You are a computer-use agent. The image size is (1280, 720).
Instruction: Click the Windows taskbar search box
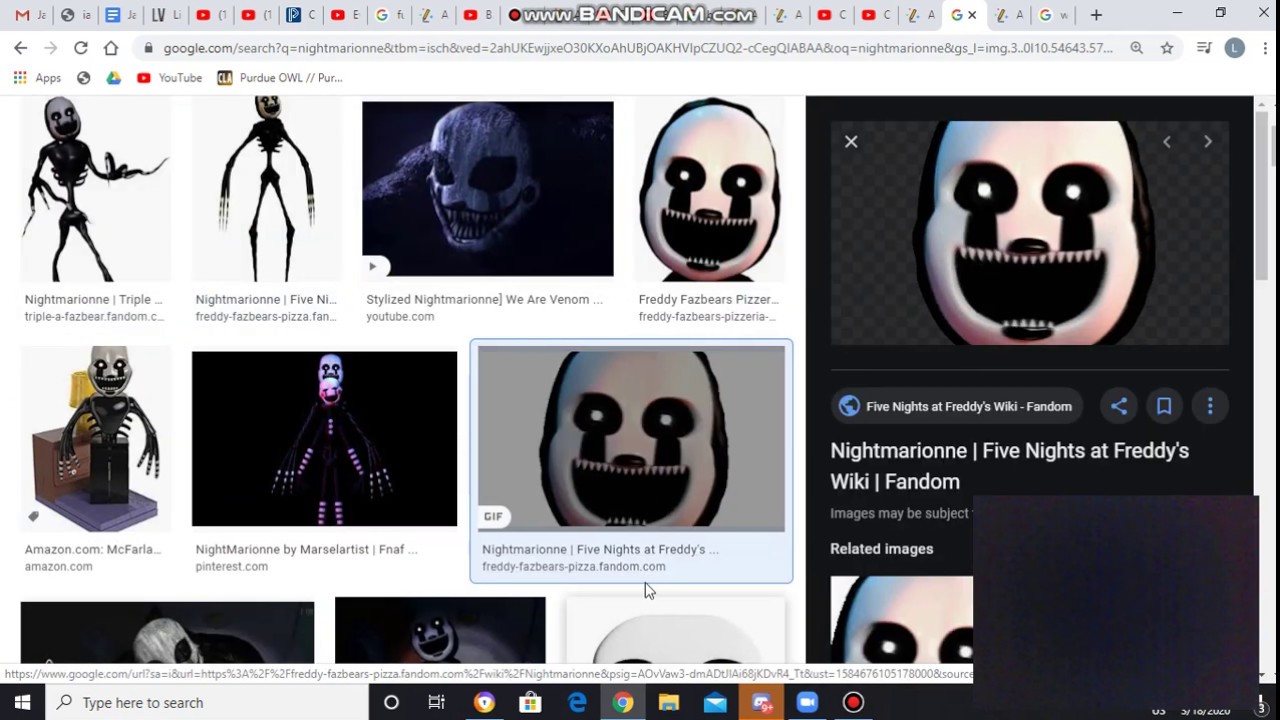tap(208, 702)
